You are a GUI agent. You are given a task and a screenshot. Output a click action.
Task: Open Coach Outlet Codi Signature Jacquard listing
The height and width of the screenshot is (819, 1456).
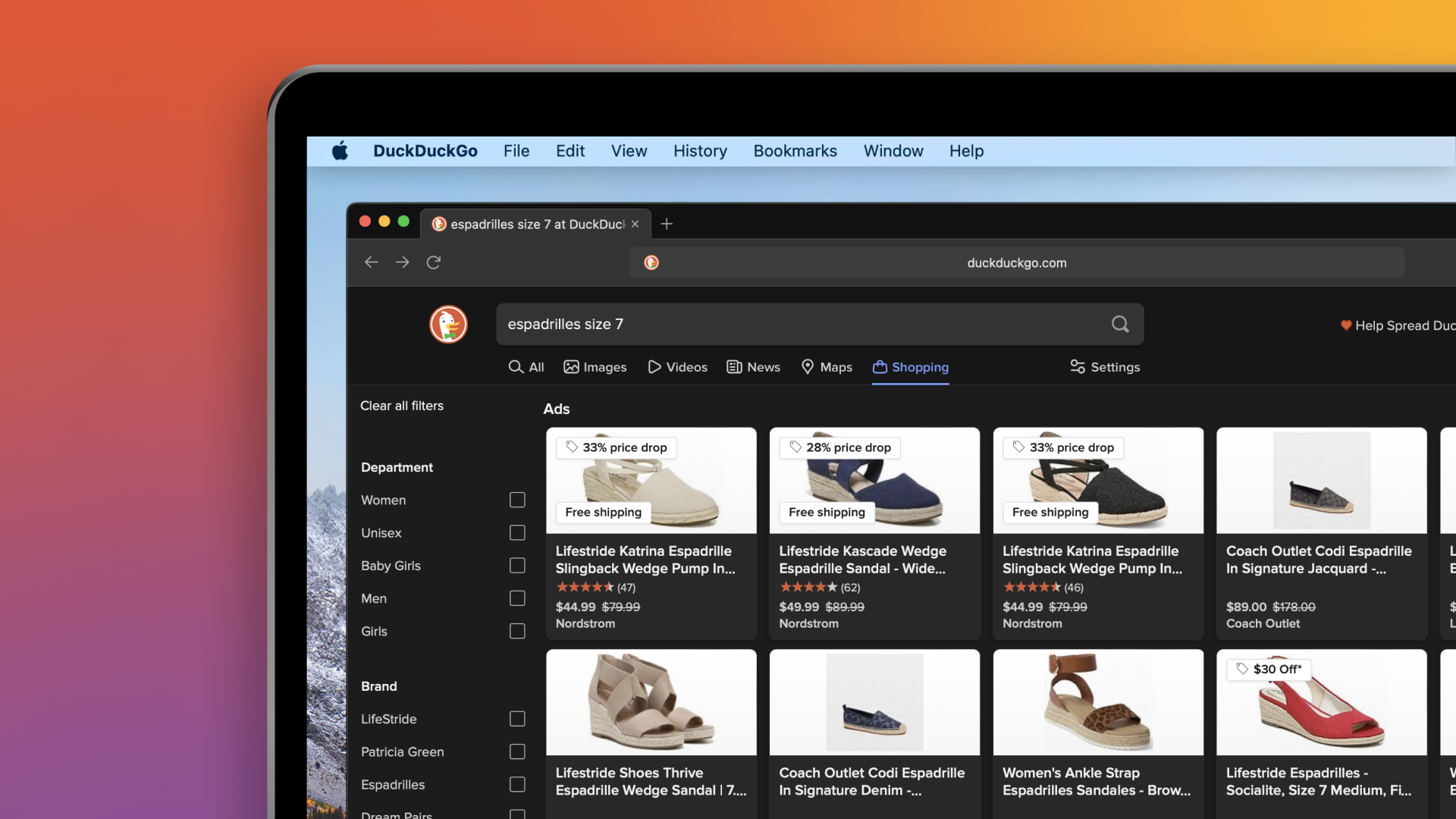(1319, 560)
